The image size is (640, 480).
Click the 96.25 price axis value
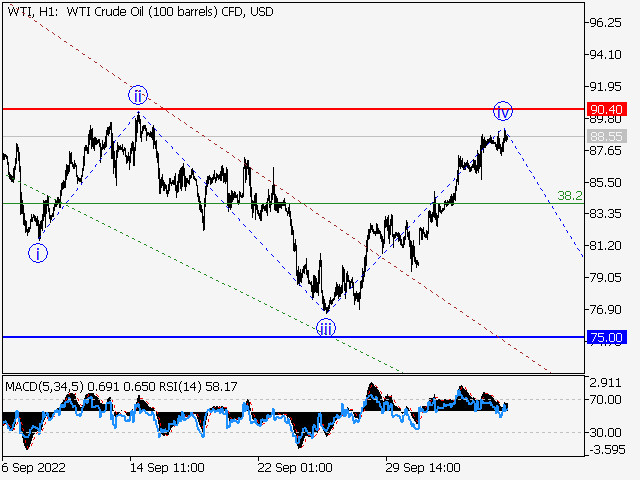pos(606,23)
